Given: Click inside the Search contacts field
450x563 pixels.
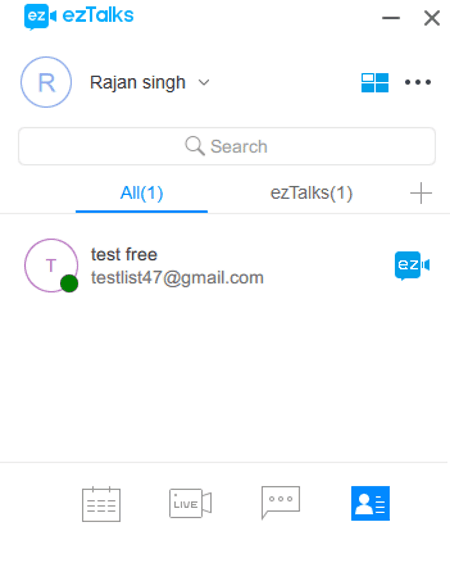Looking at the screenshot, I should tap(227, 146).
